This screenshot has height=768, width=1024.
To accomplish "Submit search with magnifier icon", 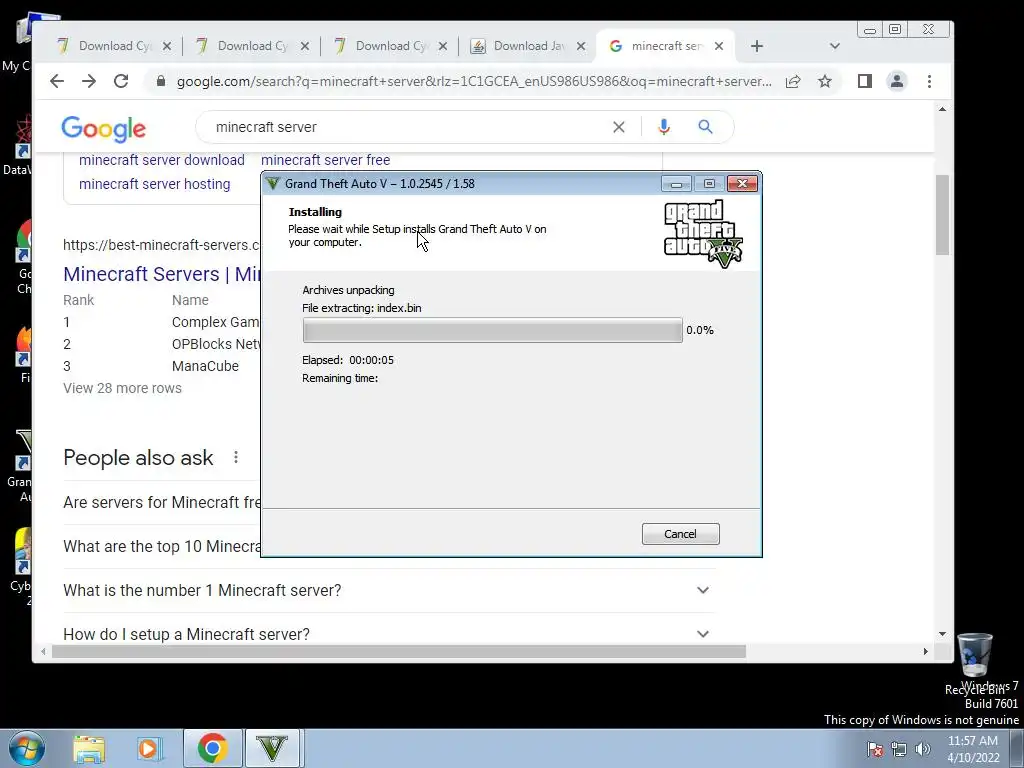I will 705,127.
